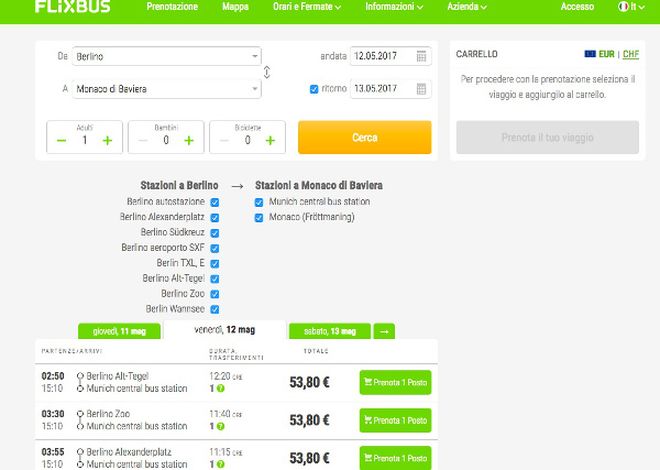This screenshot has height=470, width=660.
Task: Show transfer info for the 03:55 trip
Action: click(x=221, y=464)
